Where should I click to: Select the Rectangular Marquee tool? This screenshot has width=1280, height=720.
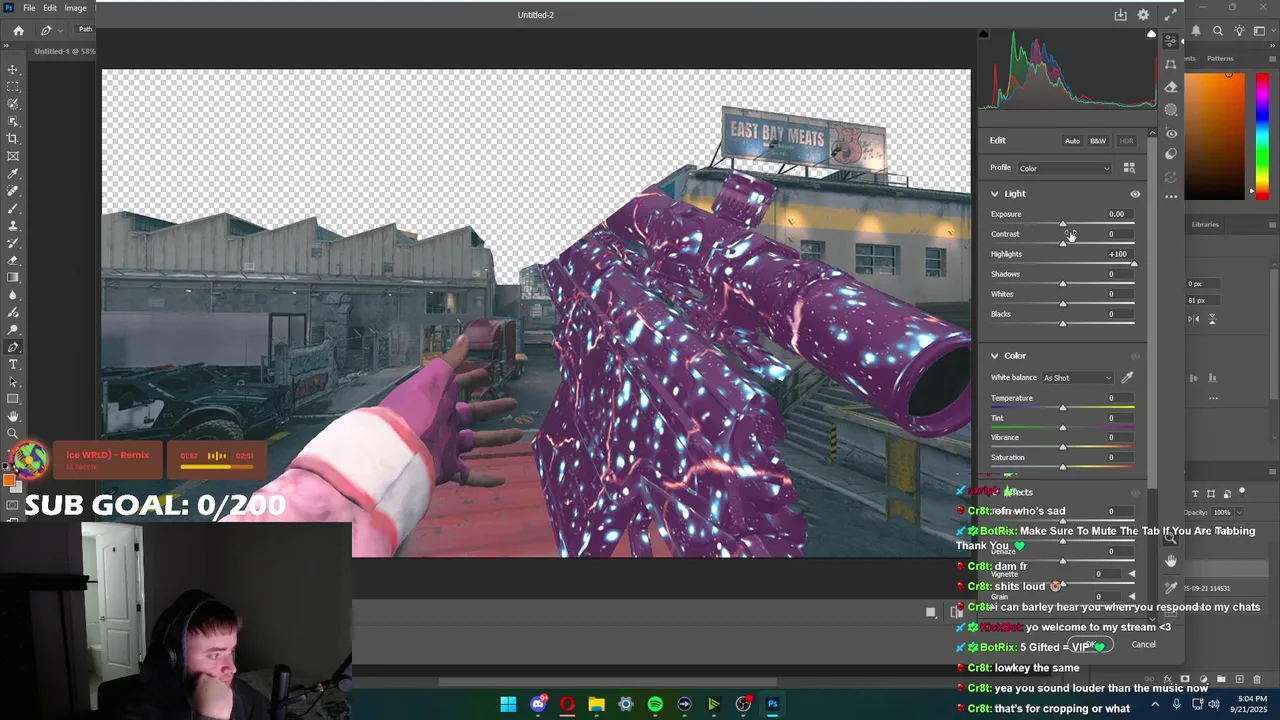coord(13,87)
